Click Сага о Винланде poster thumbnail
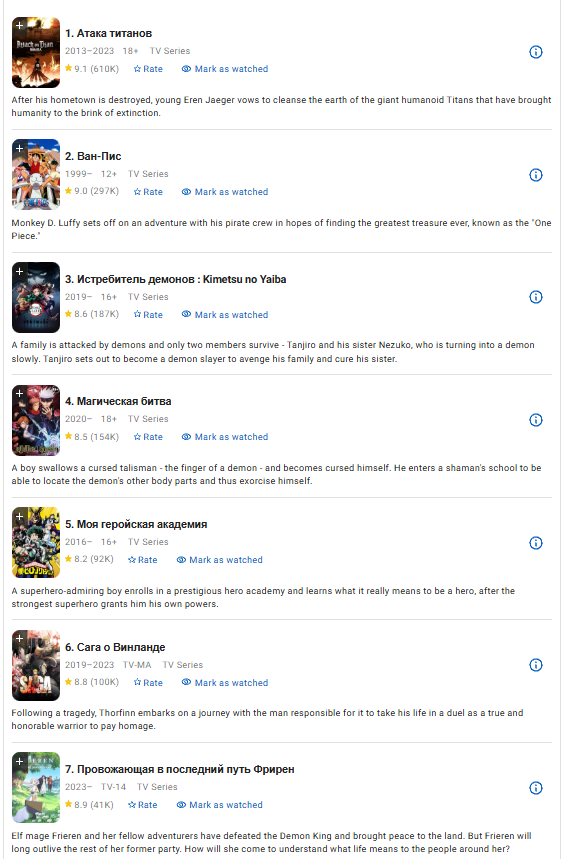This screenshot has height=859, width=572. [x=36, y=665]
